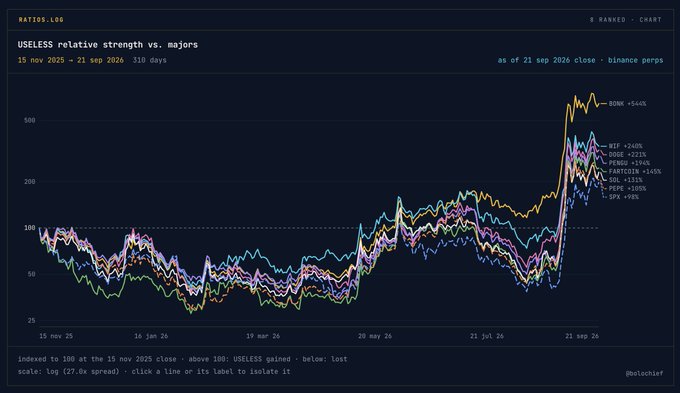Click the x-axis date '21 jul 26'
This screenshot has height=393, width=680.
tap(487, 336)
